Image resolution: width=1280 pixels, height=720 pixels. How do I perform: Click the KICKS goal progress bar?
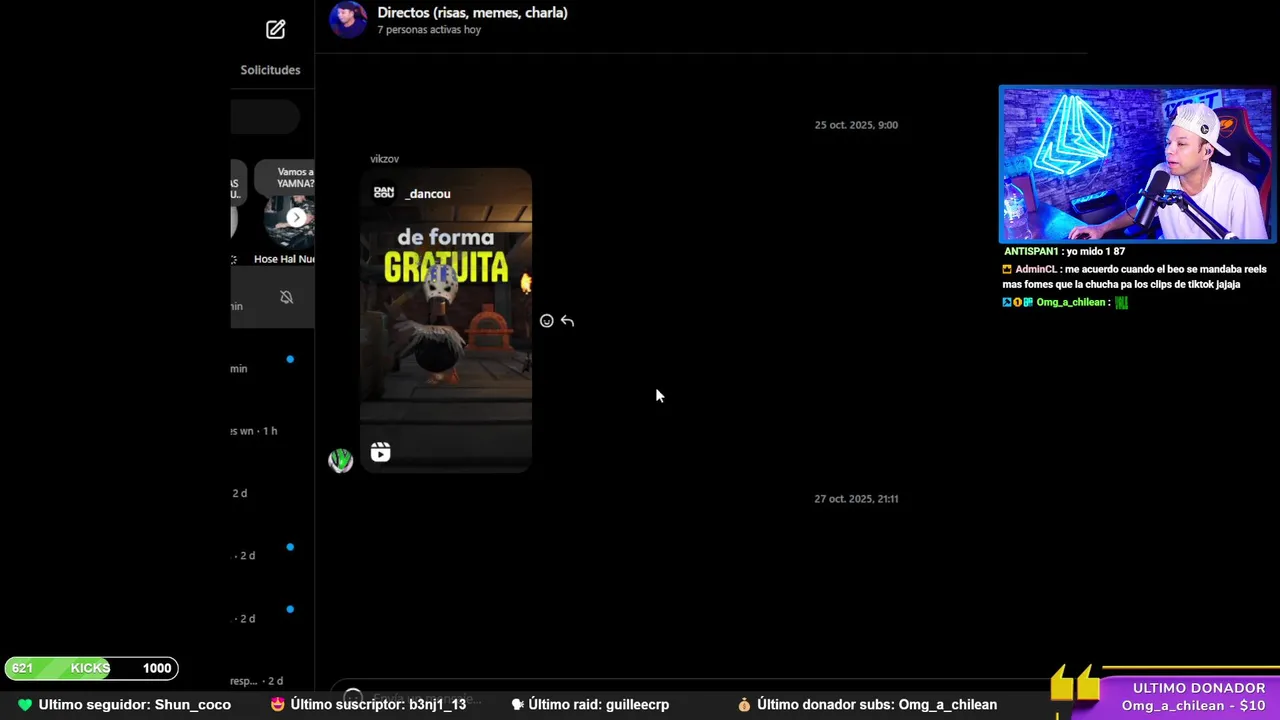point(91,668)
